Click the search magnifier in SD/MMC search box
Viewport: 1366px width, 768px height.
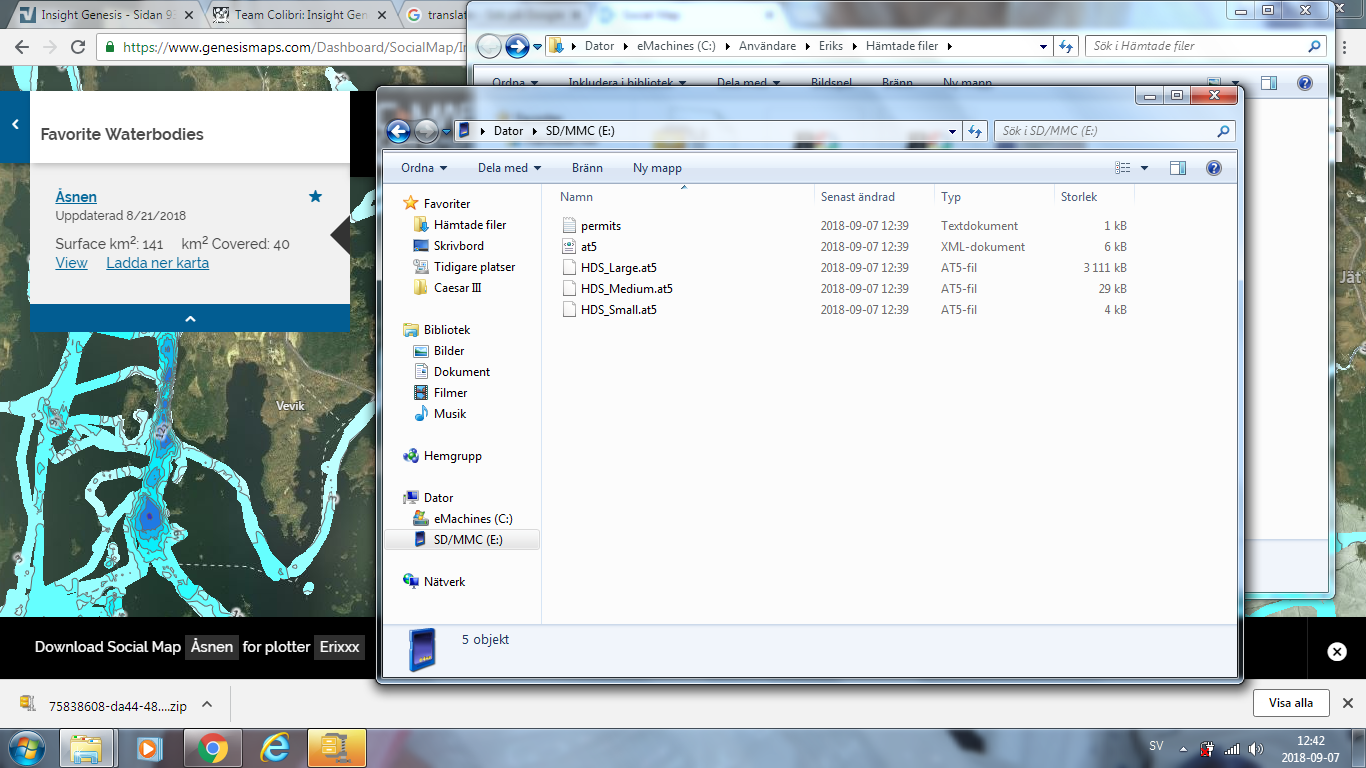click(x=1223, y=131)
